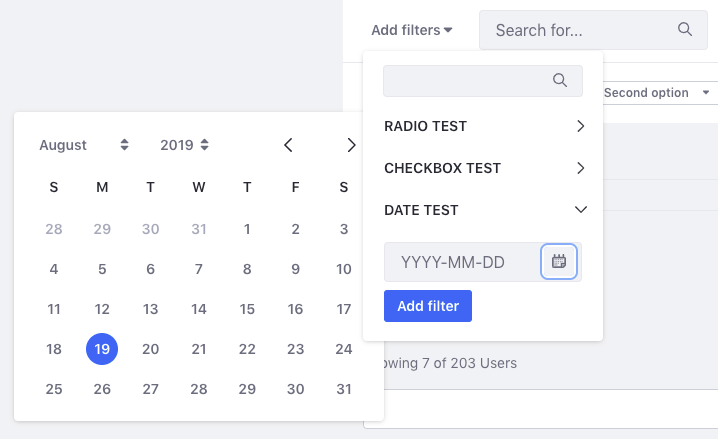Go to previous month arrow
This screenshot has height=439, width=718.
(288, 145)
